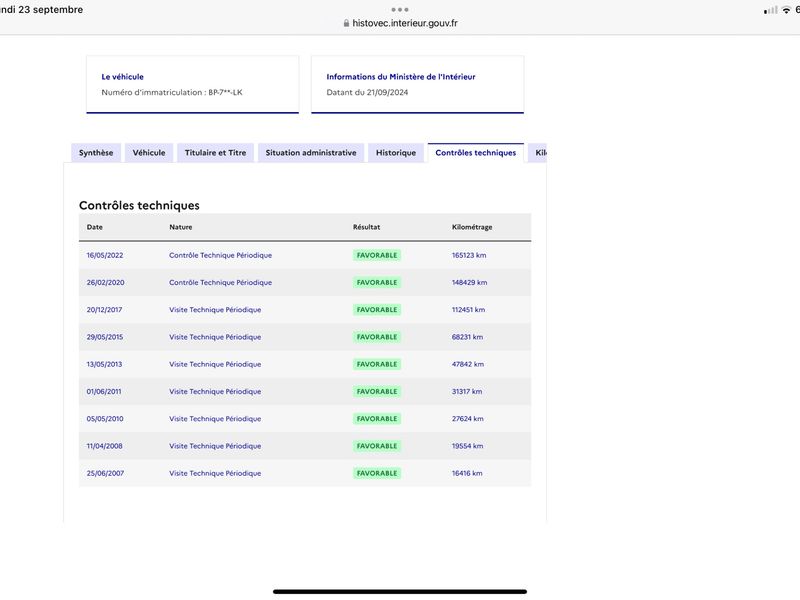Screen dimensions: 800x600
Task: Click Visite Technique Périodique on 13/05/2013 row
Action: tap(215, 364)
